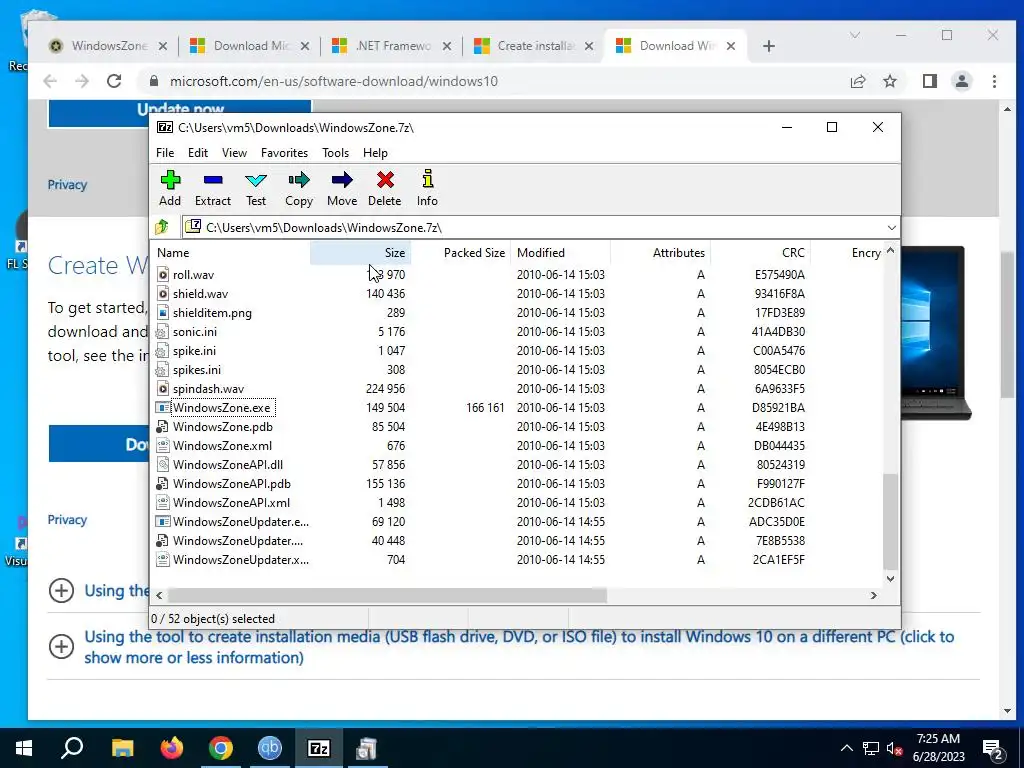Expand the 7-Zip address path dropdown
Viewport: 1024px width, 768px height.
tap(891, 227)
